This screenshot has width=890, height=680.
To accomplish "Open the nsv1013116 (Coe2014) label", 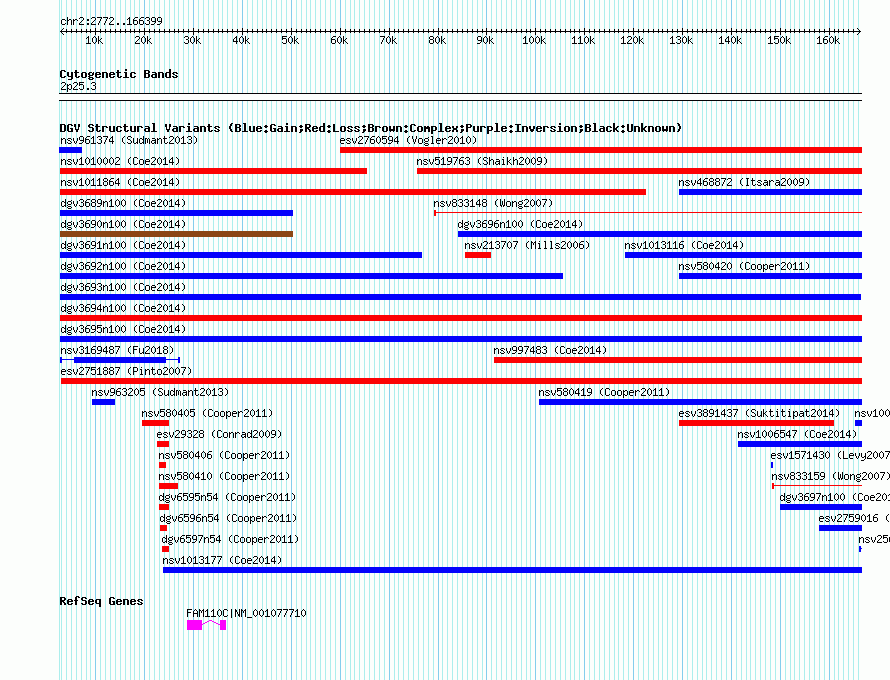I will [x=684, y=245].
